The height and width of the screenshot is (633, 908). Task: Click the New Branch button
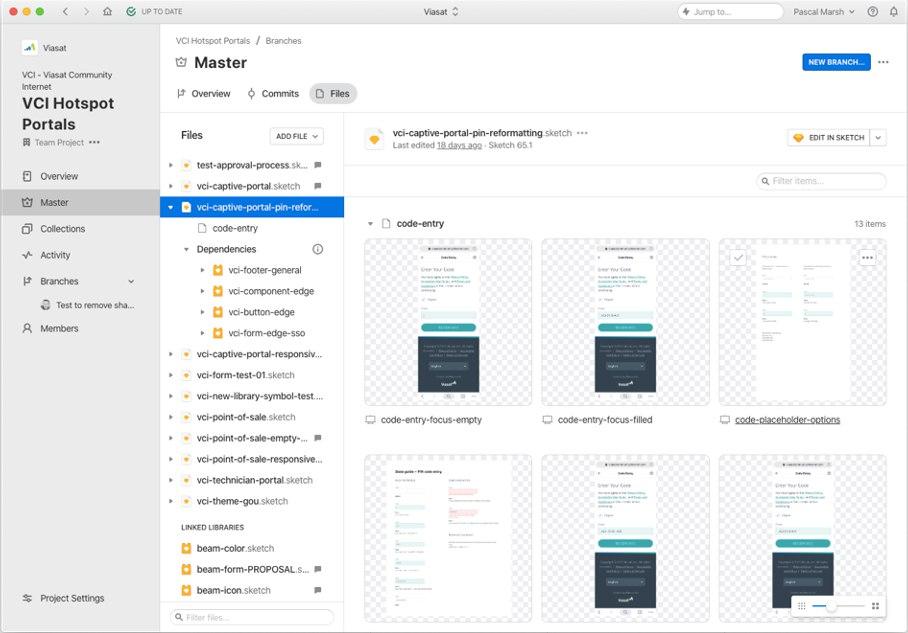click(835, 62)
